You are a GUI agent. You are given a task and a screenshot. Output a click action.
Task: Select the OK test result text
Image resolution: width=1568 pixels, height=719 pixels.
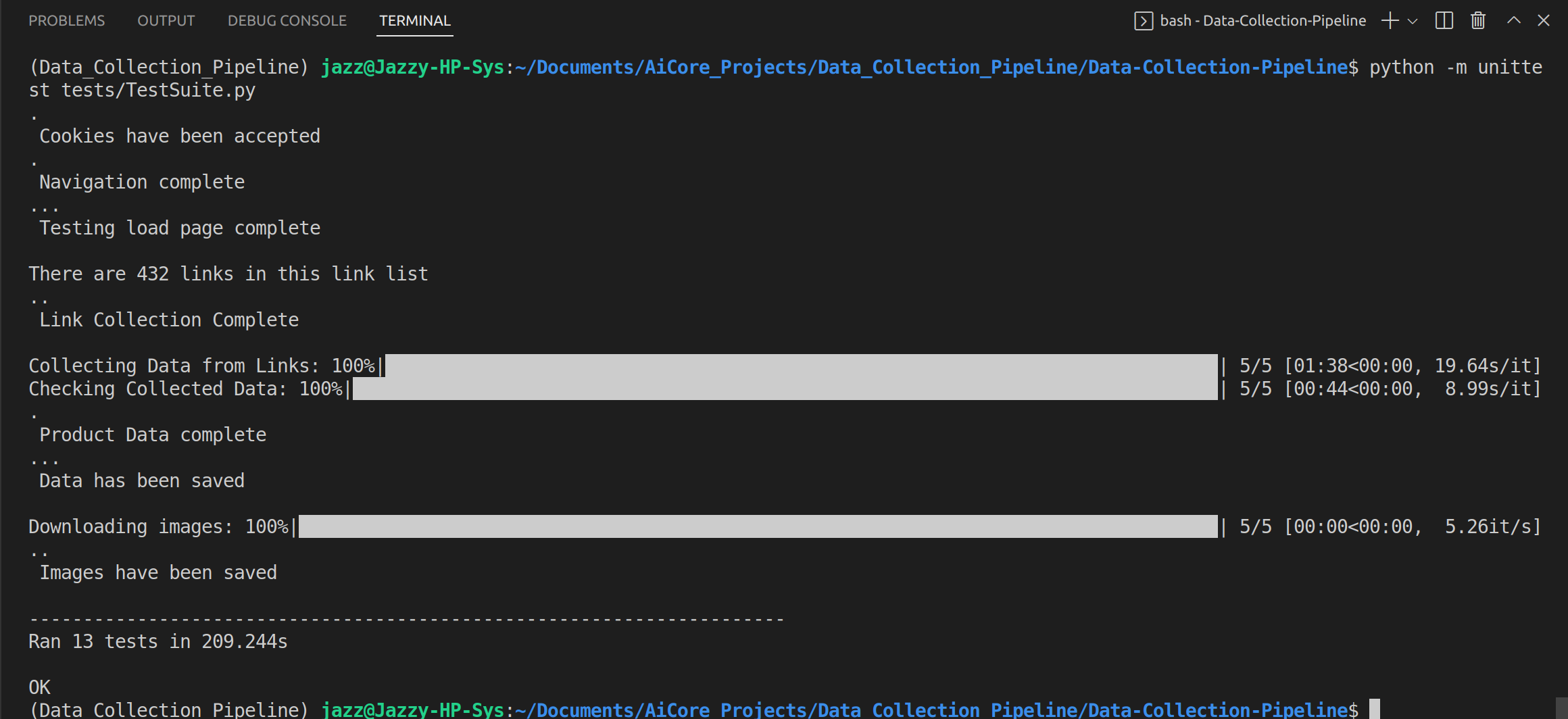[39, 687]
